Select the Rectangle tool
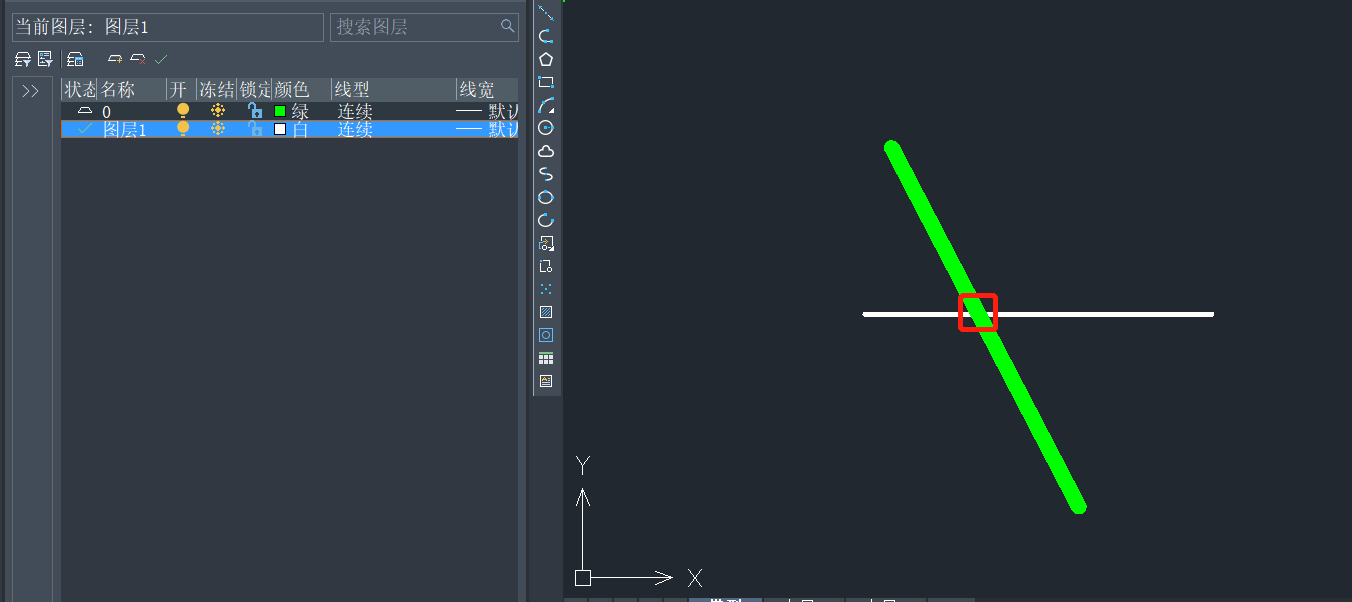The height and width of the screenshot is (602, 1352). (546, 82)
